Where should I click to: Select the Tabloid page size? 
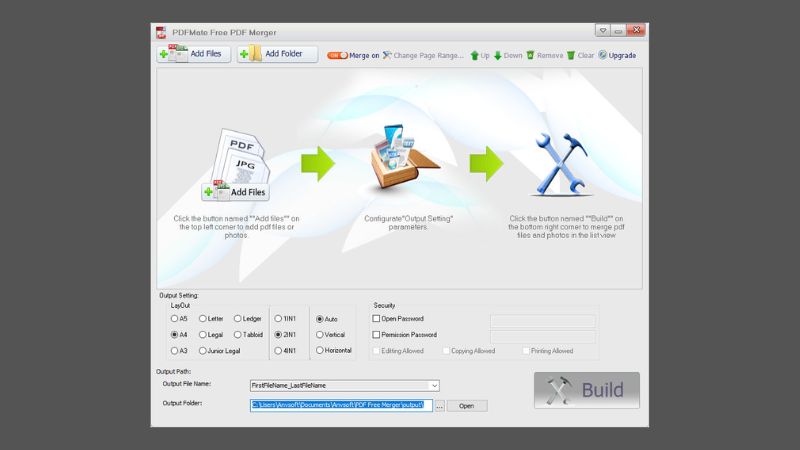coord(237,335)
